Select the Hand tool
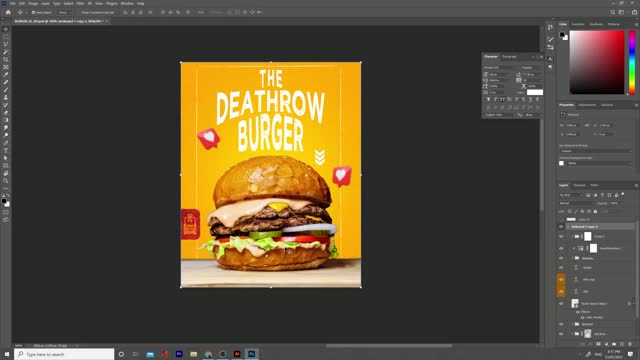This screenshot has height=360, width=640. coord(6,173)
